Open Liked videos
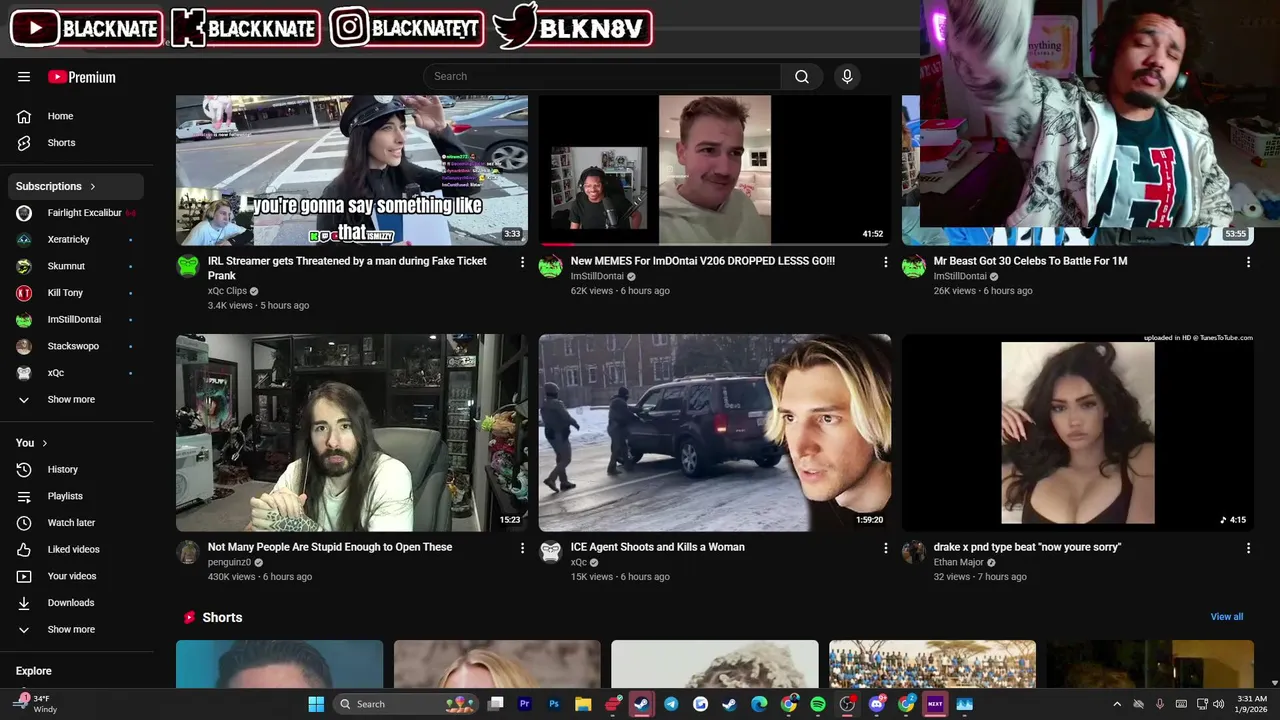This screenshot has width=1280, height=720. pos(77,549)
